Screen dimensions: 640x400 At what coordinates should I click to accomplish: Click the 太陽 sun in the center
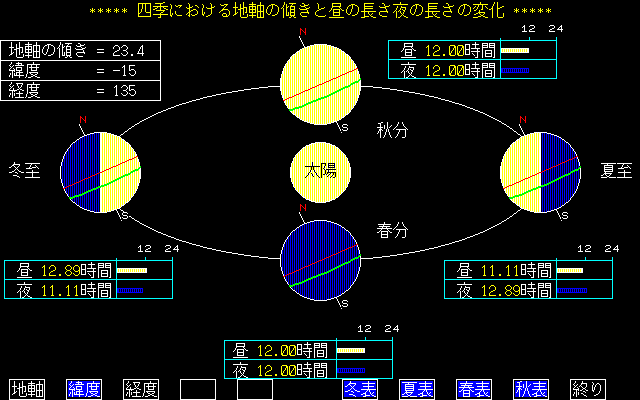click(x=320, y=171)
